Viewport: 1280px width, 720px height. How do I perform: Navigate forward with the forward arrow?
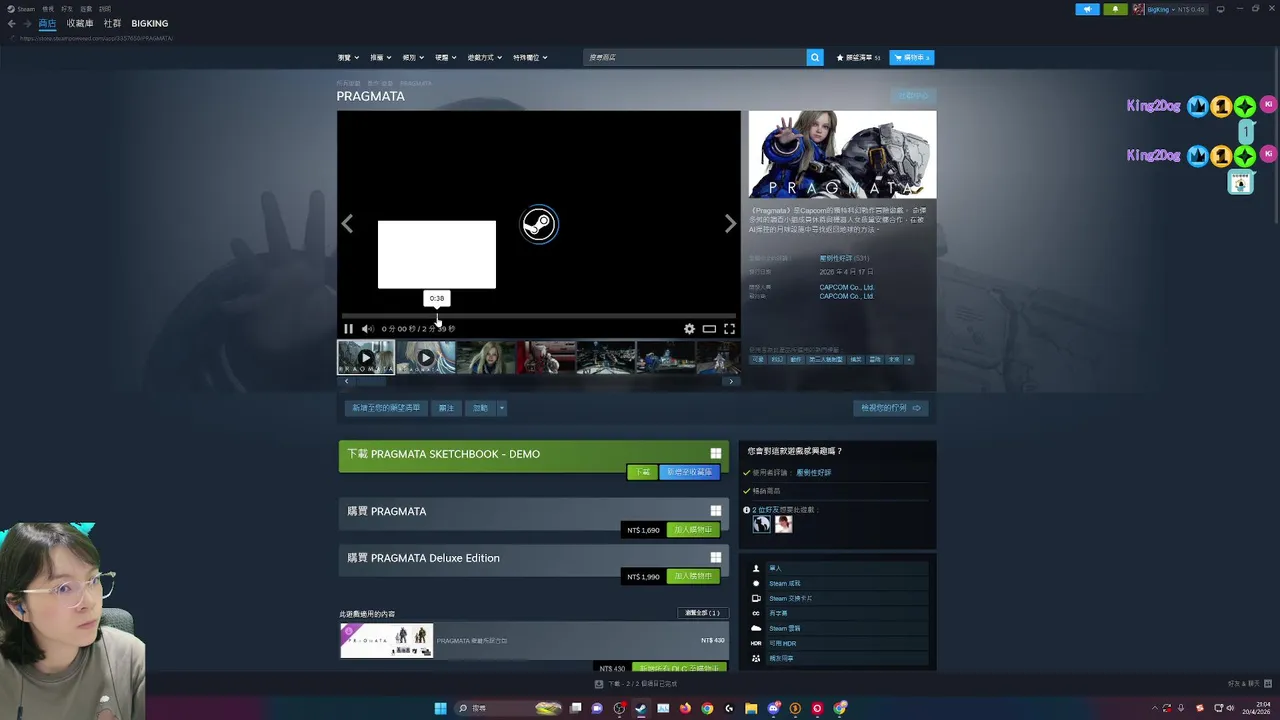(26, 23)
